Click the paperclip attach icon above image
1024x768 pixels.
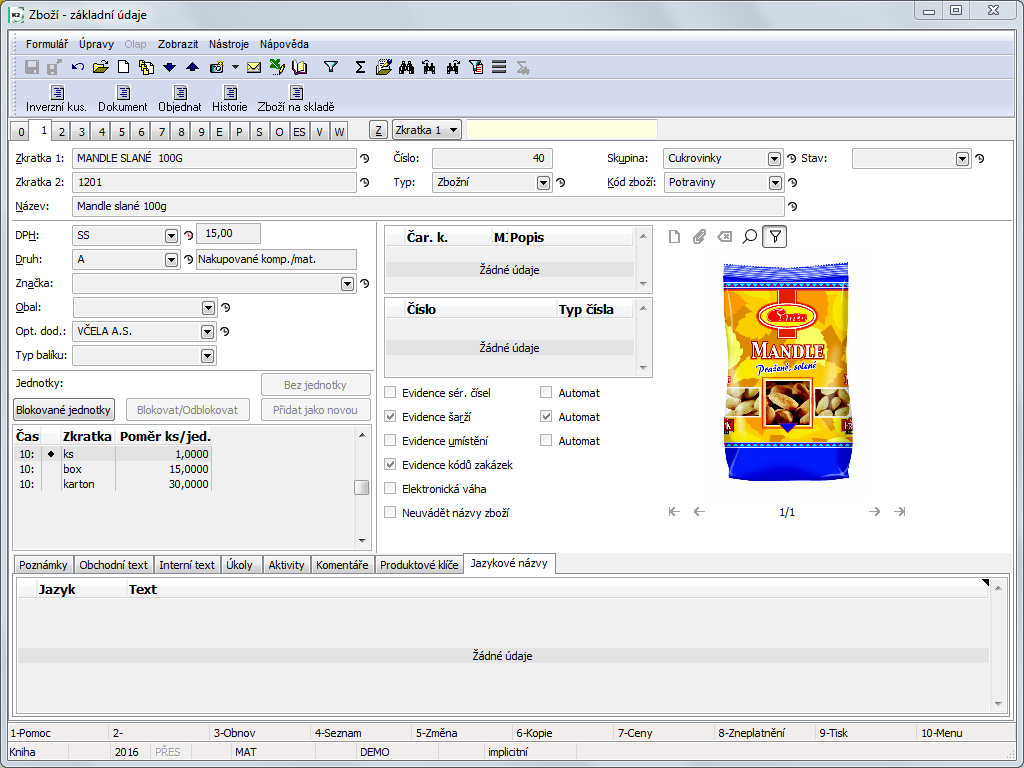(x=699, y=236)
